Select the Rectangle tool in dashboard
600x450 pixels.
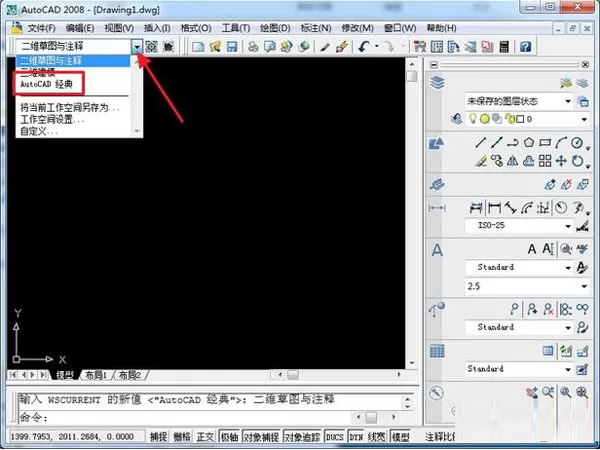[x=545, y=143]
